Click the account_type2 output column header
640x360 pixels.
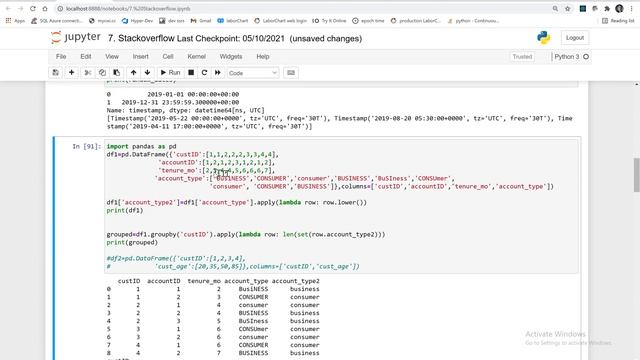[x=296, y=281]
